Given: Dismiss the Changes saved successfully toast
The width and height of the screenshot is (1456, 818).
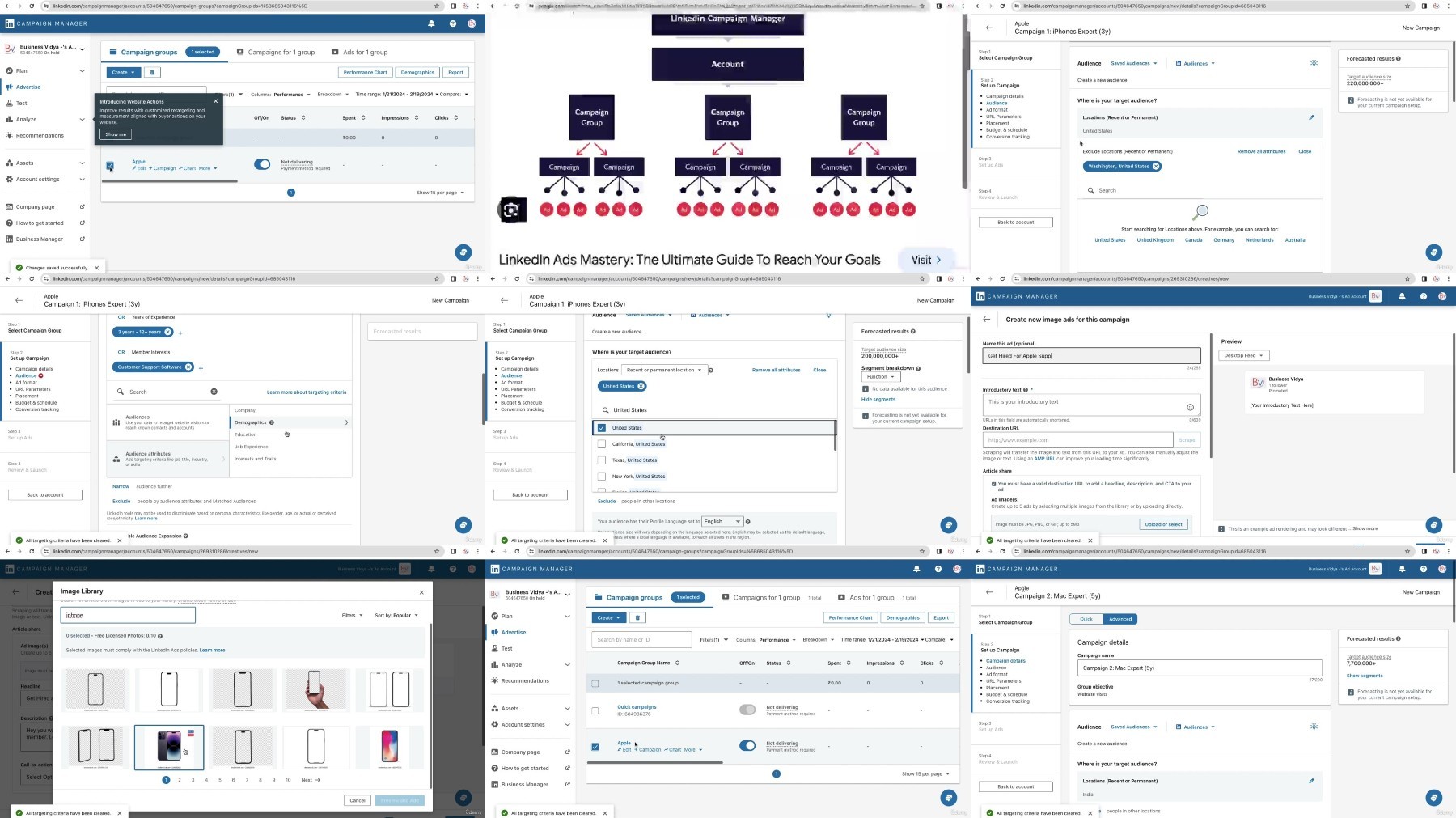Looking at the screenshot, I should click(x=97, y=268).
